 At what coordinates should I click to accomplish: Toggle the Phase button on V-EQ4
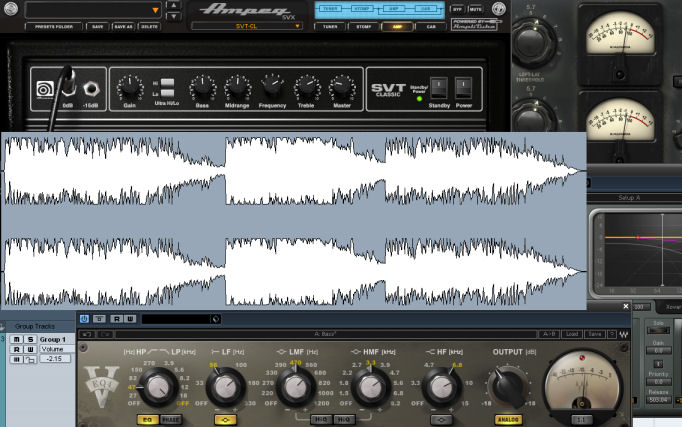click(x=170, y=420)
